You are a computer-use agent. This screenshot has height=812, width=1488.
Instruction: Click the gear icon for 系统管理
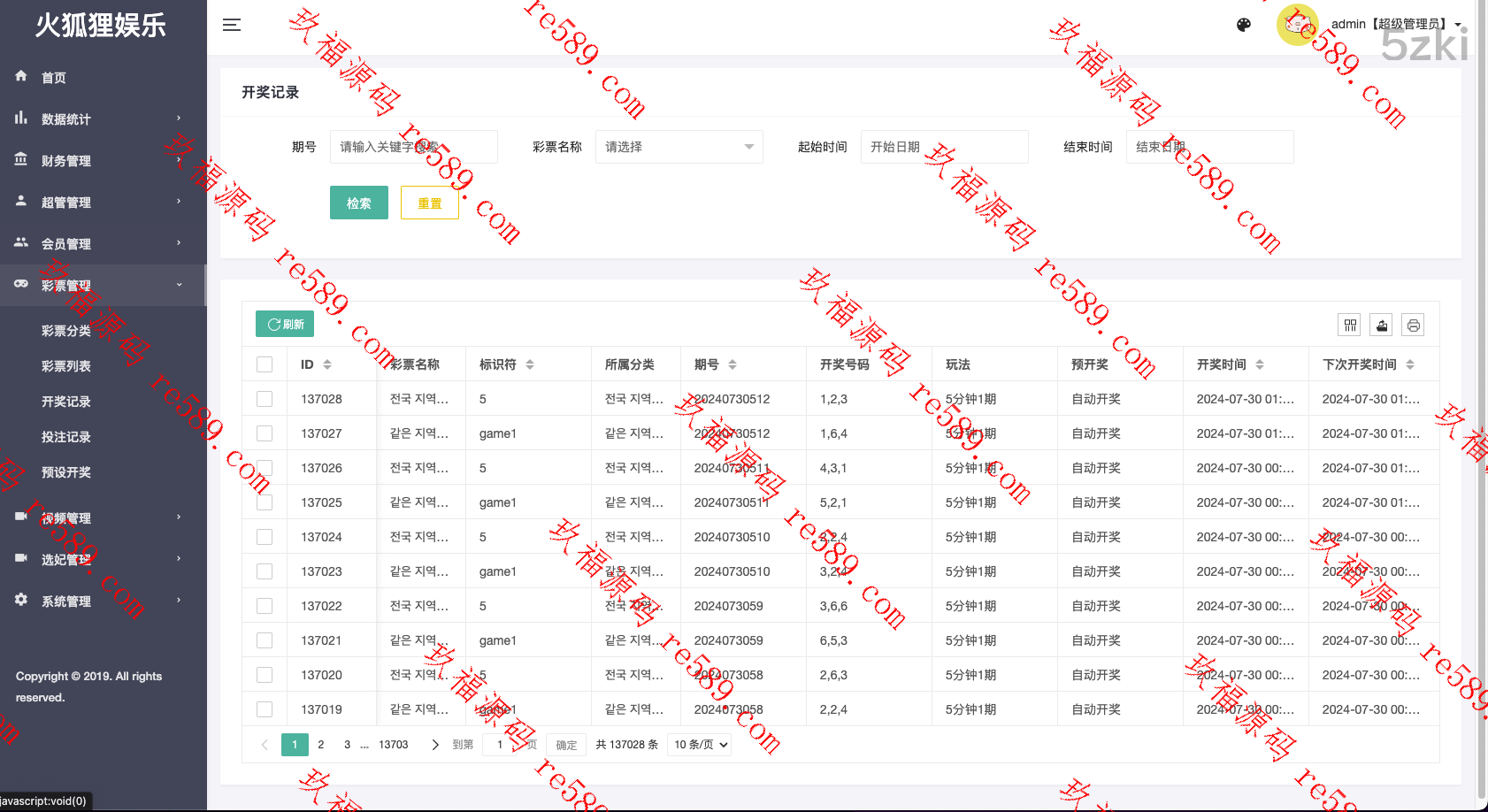click(x=21, y=600)
